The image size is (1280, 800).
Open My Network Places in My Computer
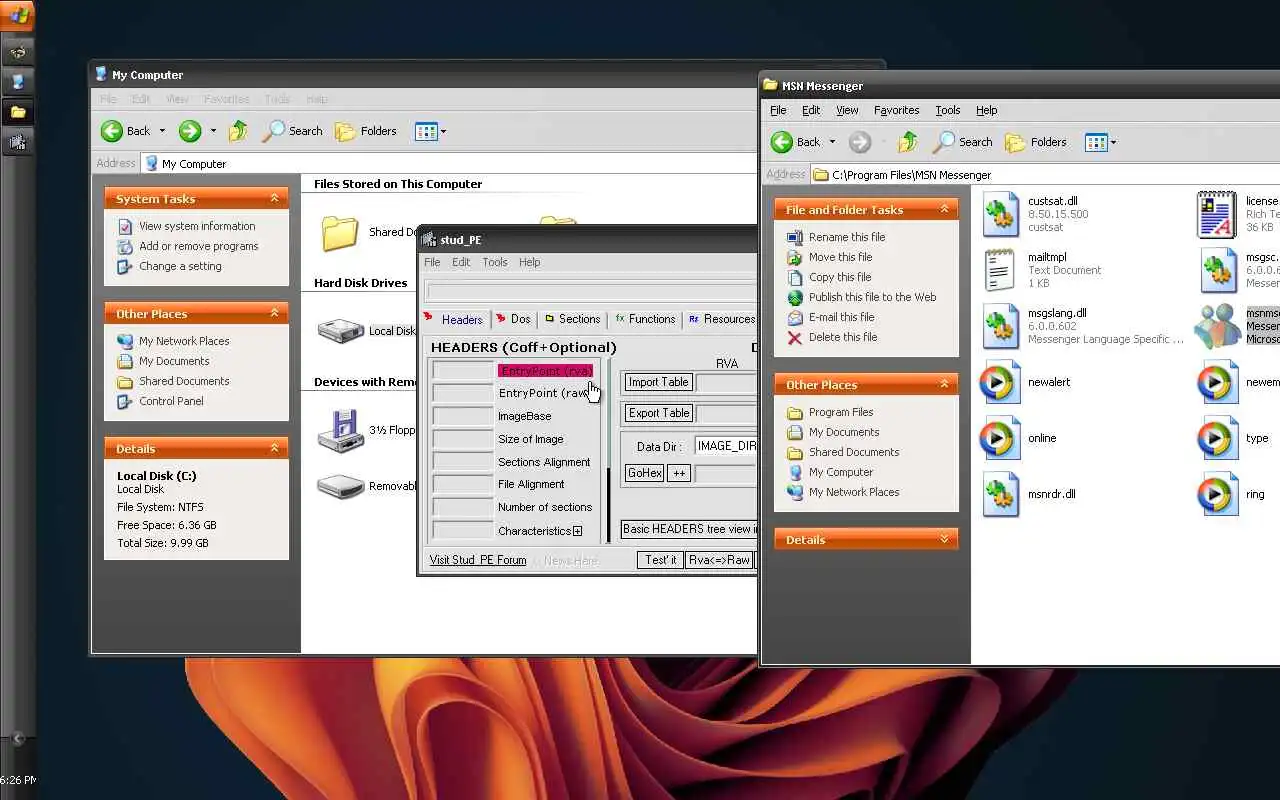click(x=184, y=341)
